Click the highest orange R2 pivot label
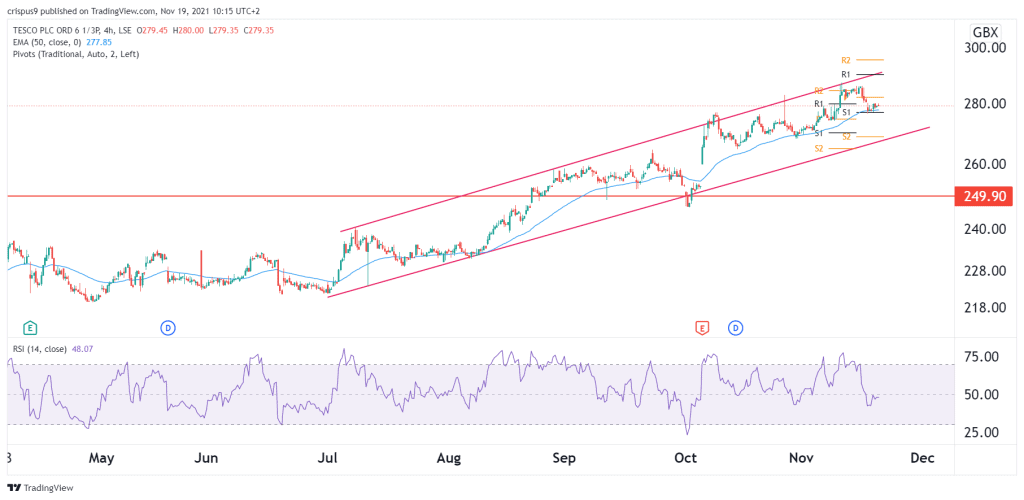Viewport: 1024px width, 500px height. [x=846, y=59]
